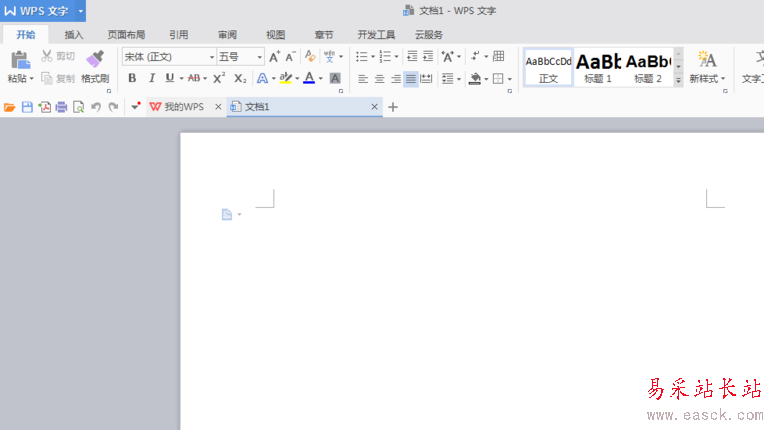Switch to the 插入 tab
This screenshot has height=430, width=764.
point(74,35)
